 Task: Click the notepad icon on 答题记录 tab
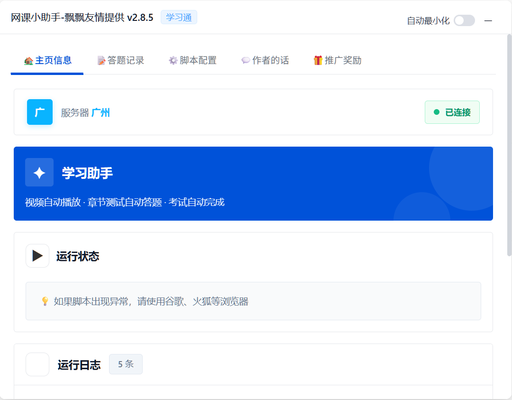pos(101,61)
